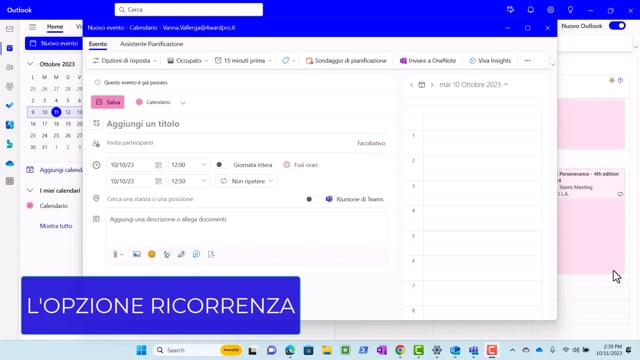Switch to the Evento tab
Screen dimensions: 640x360
point(98,44)
